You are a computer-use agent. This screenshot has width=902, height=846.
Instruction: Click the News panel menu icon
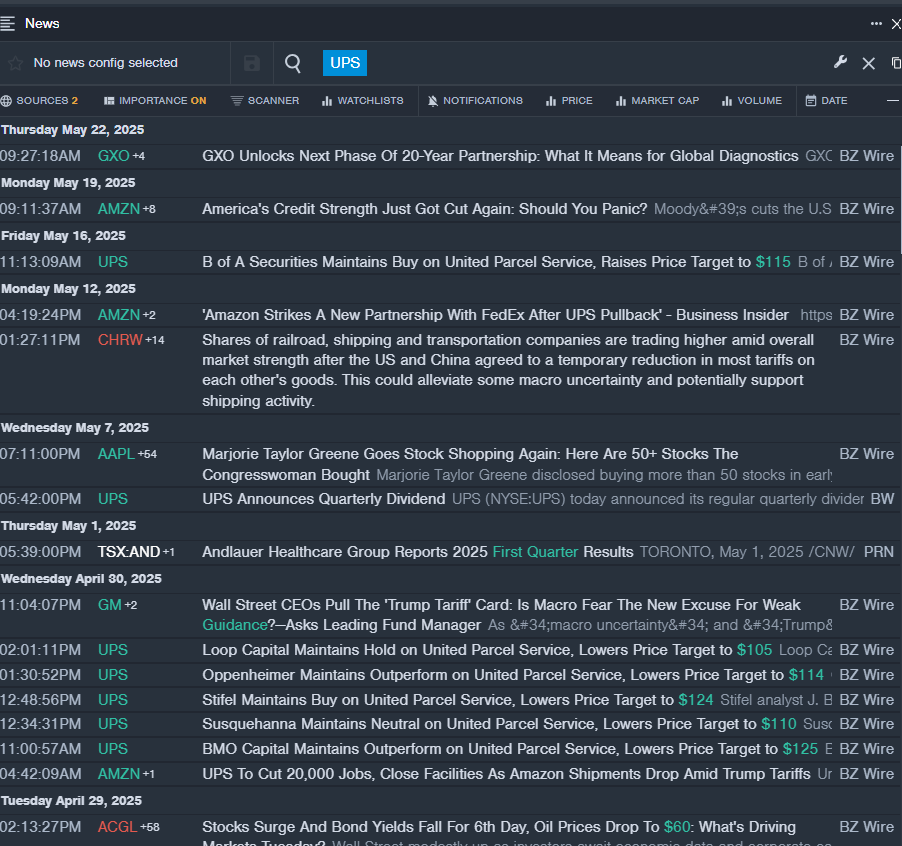(x=7, y=24)
